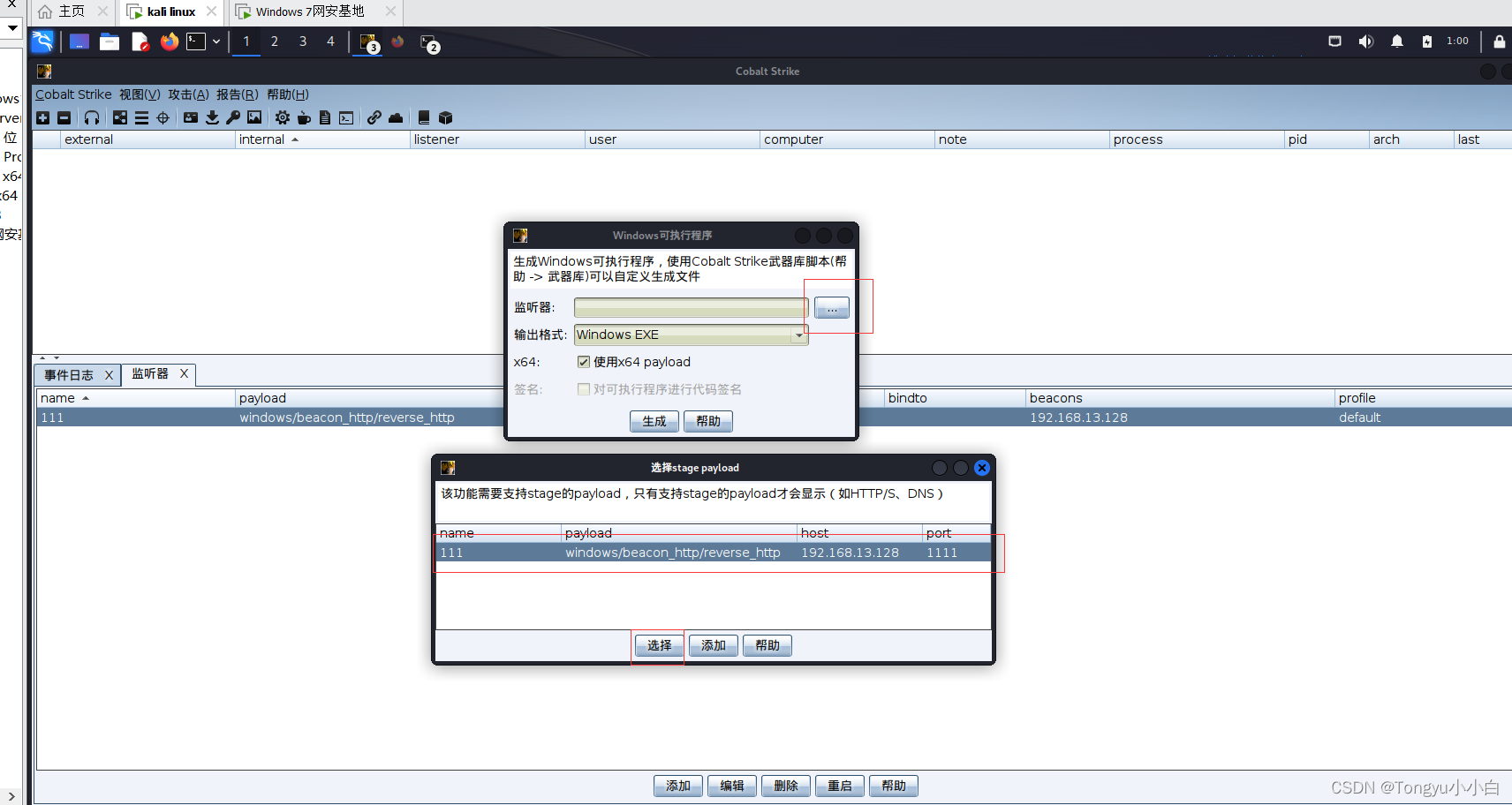Image resolution: width=1512 pixels, height=805 pixels.
Task: Switch to the 监听器 tab
Action: click(150, 374)
